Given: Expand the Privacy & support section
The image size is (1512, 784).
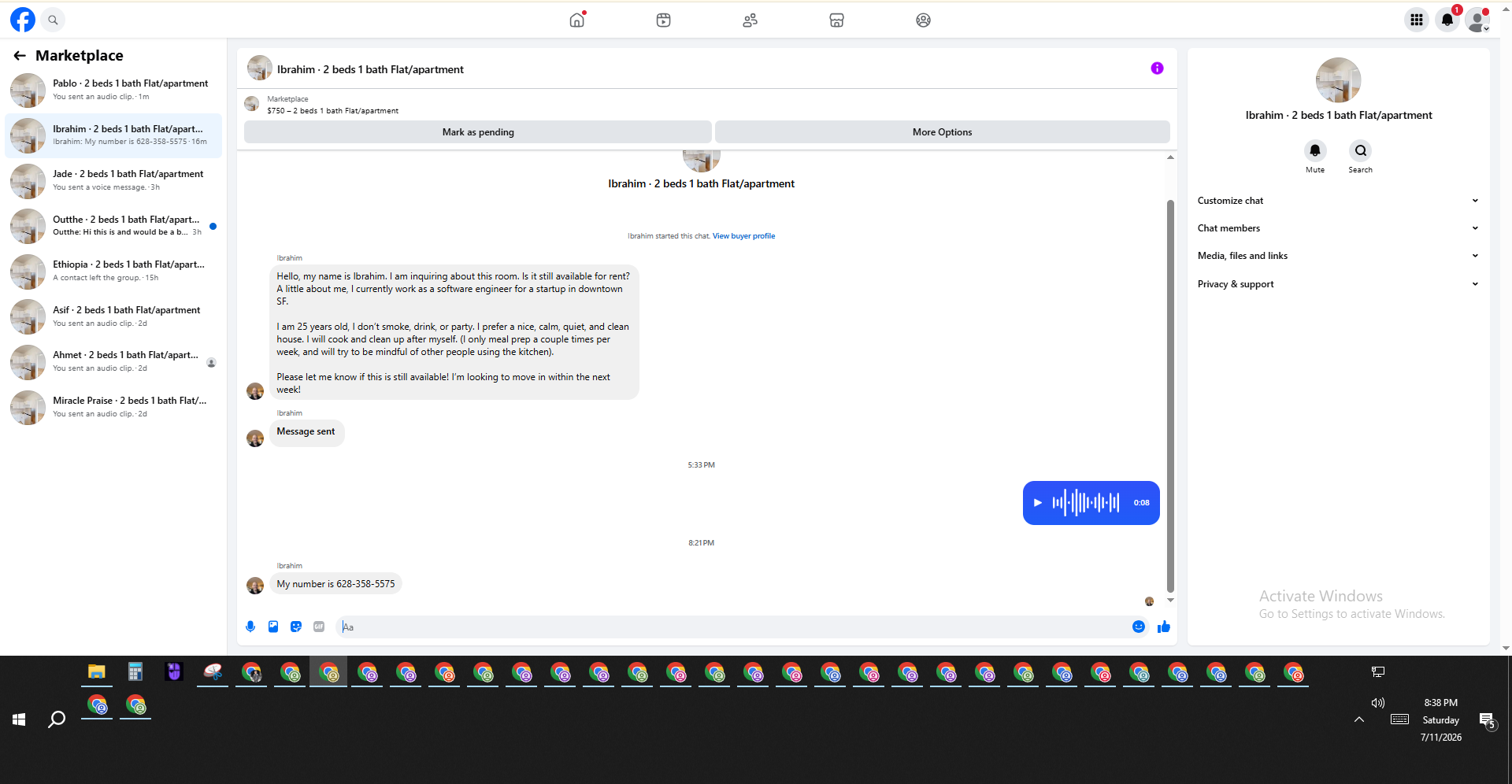Looking at the screenshot, I should 1338,284.
